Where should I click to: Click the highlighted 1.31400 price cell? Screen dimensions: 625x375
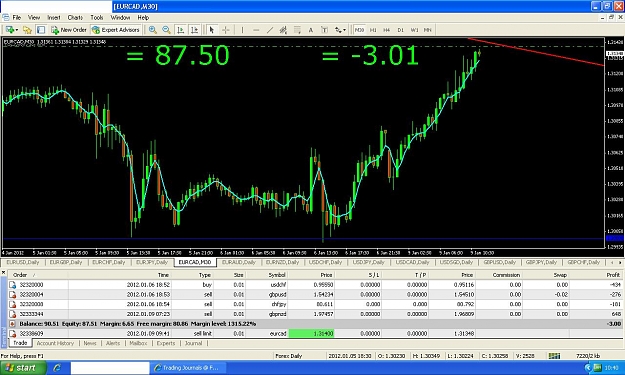click(x=311, y=334)
